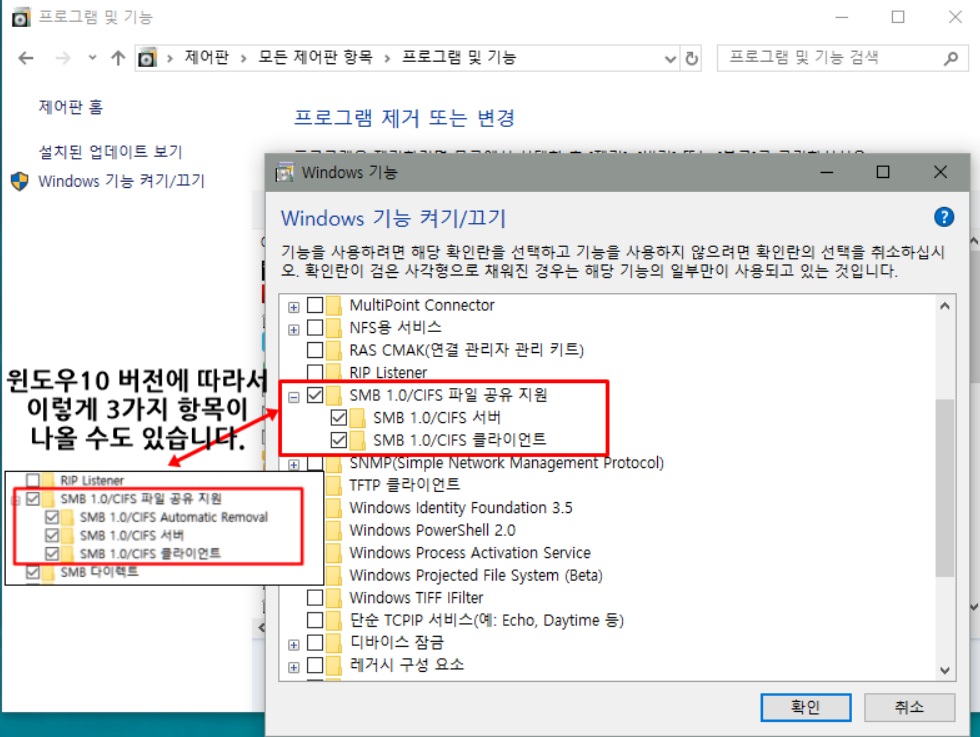Open 제어판 홈 link
The image size is (980, 737).
pyautogui.click(x=71, y=107)
